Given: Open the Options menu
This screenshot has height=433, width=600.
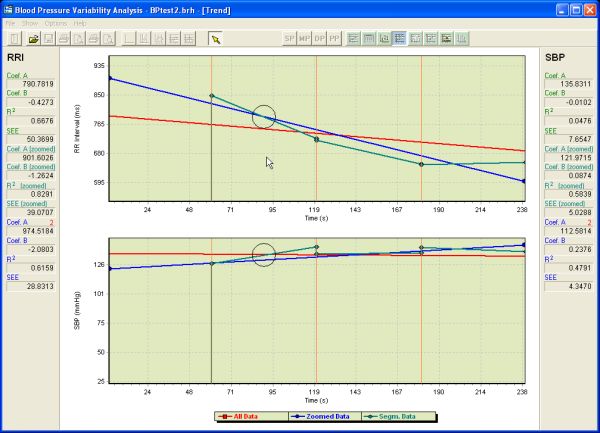Looking at the screenshot, I should point(56,22).
